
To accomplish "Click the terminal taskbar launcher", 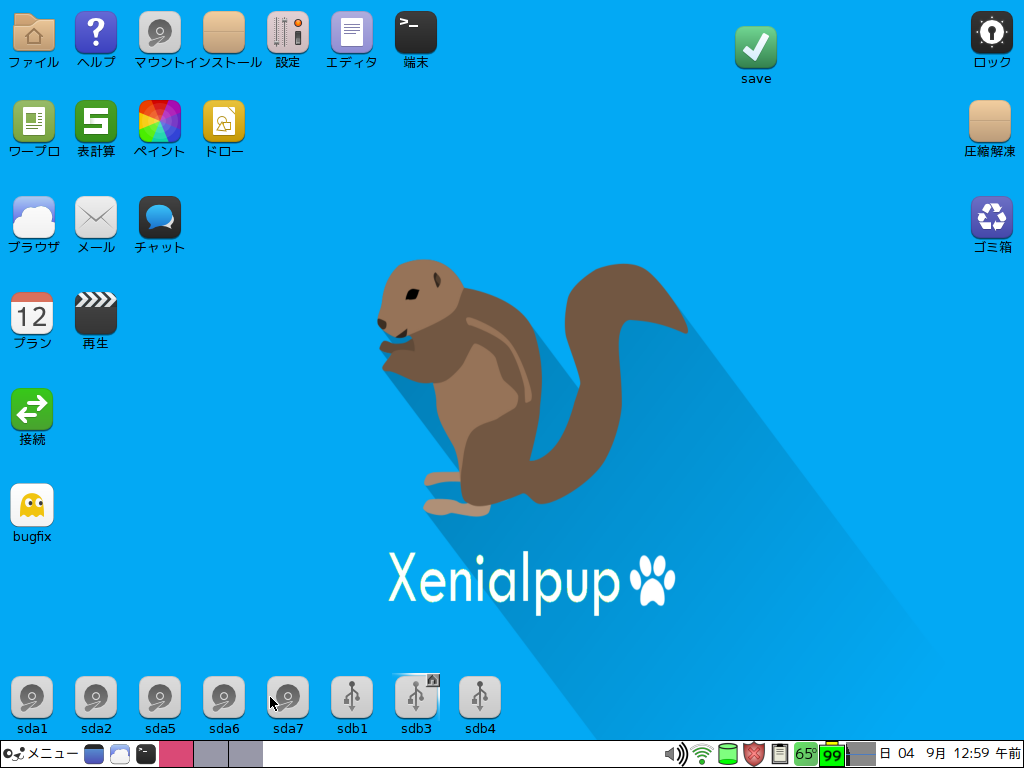I will [146, 754].
